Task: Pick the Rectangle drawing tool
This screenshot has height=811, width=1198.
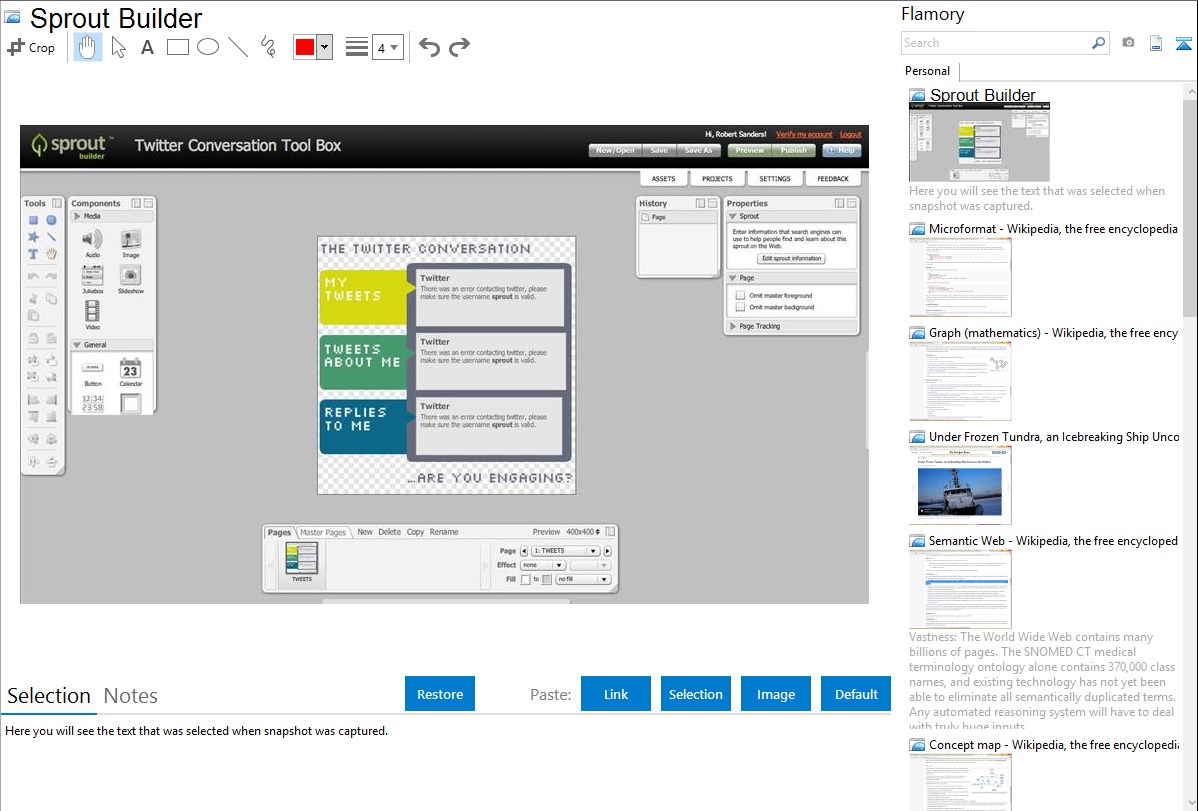Action: (177, 47)
